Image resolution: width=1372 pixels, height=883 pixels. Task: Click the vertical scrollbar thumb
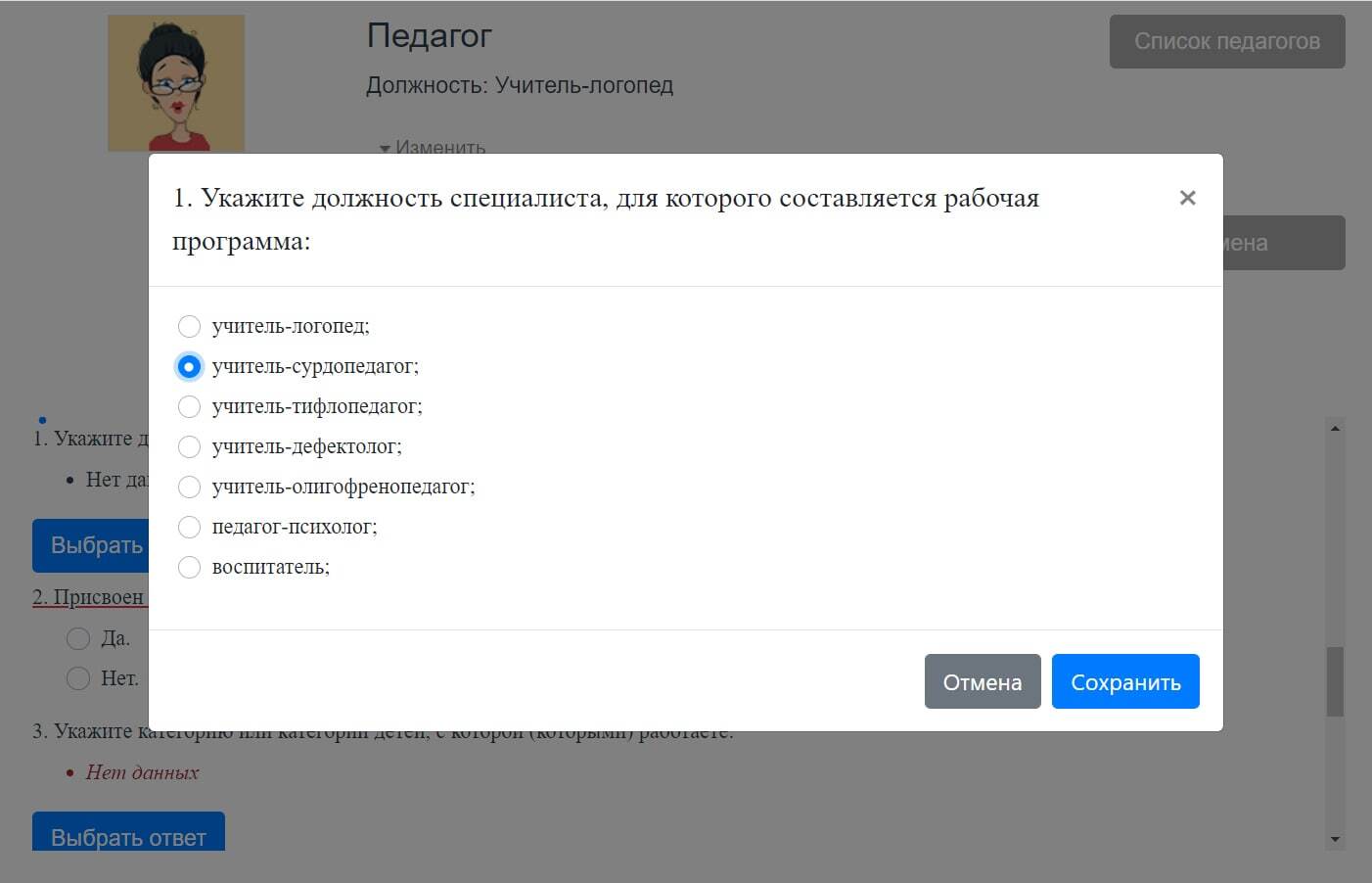(1335, 681)
